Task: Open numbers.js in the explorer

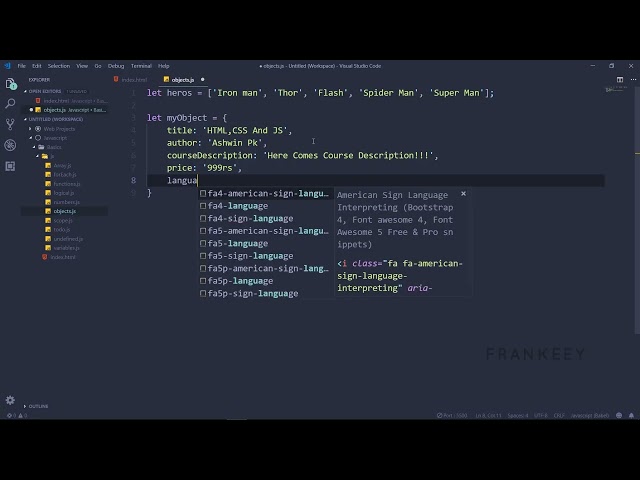Action: (67, 202)
